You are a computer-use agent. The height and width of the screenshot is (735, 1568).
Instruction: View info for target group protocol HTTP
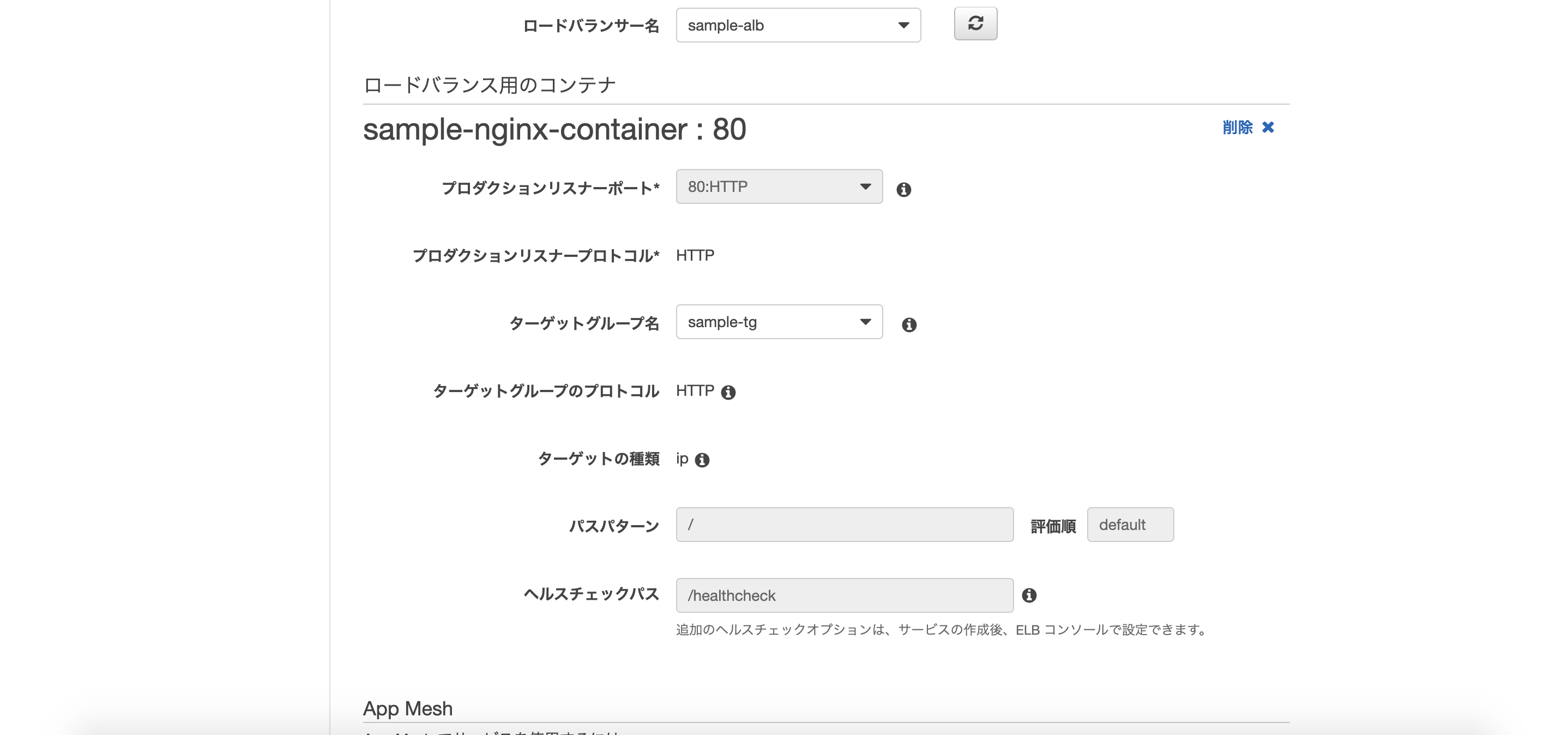[729, 393]
